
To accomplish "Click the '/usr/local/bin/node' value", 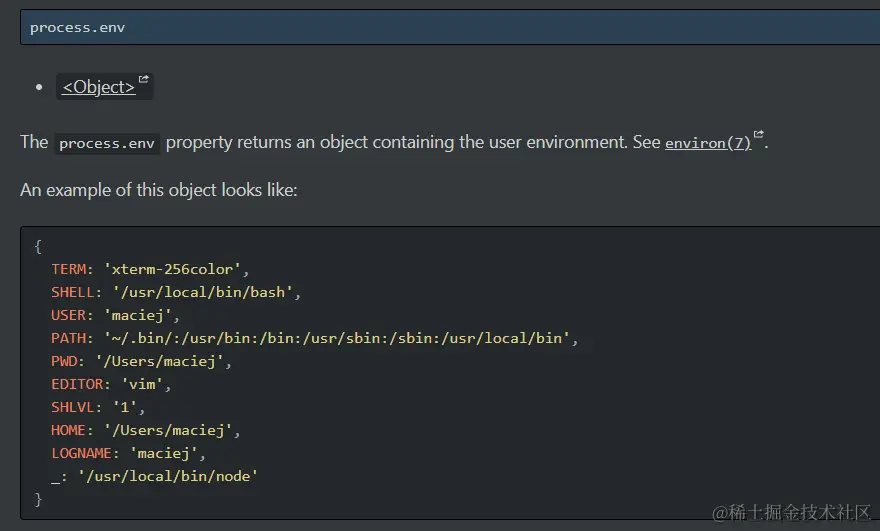I will (167, 476).
